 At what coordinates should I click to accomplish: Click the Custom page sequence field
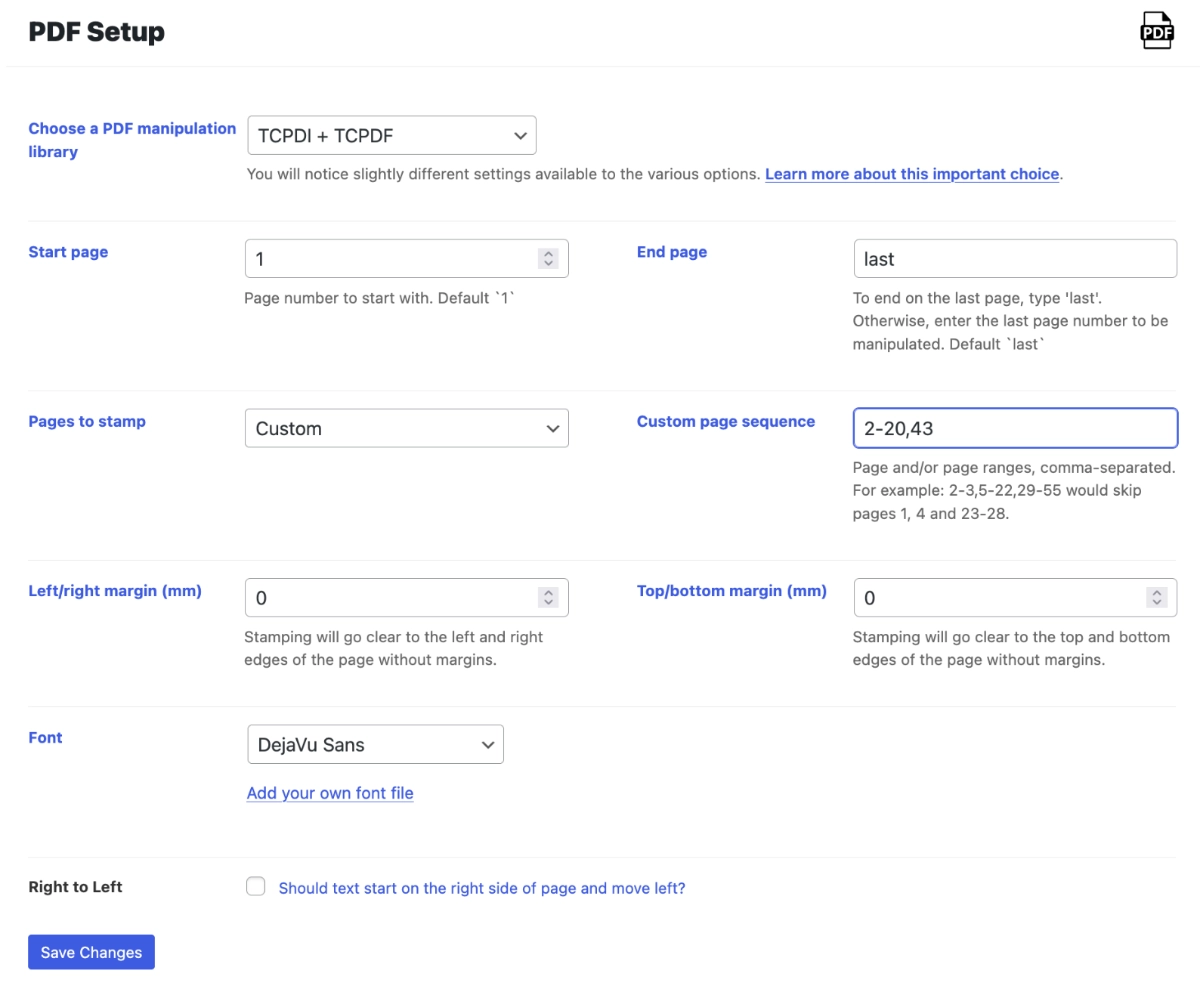[1014, 428]
